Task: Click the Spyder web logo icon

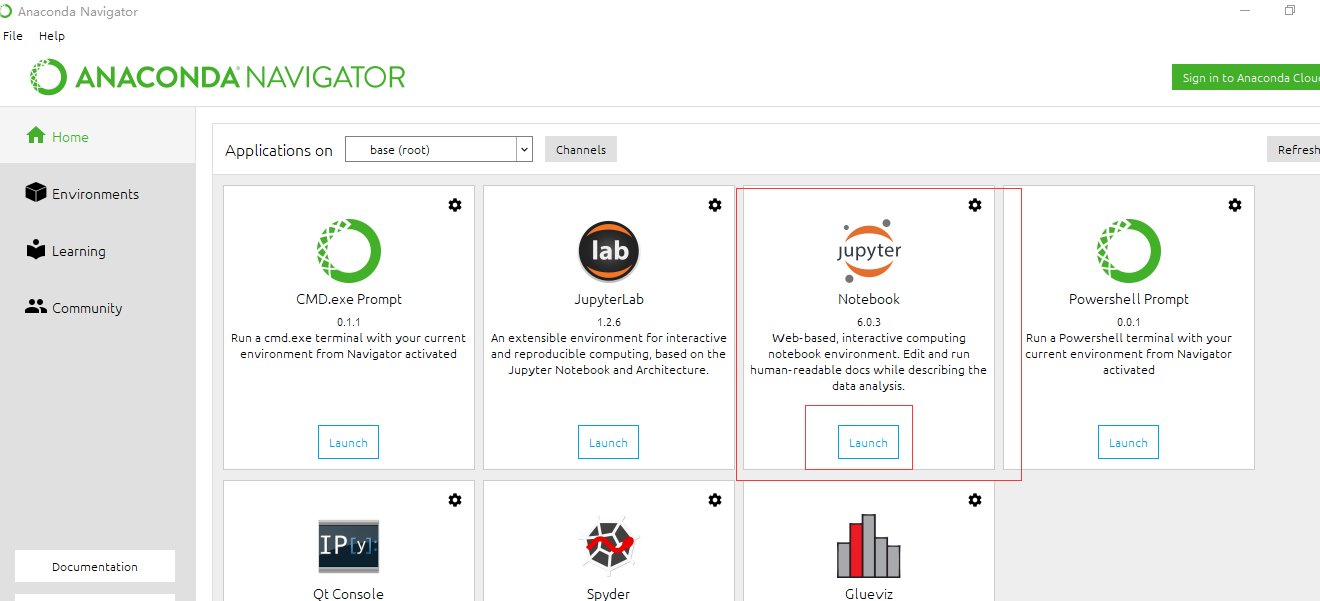Action: (x=609, y=546)
